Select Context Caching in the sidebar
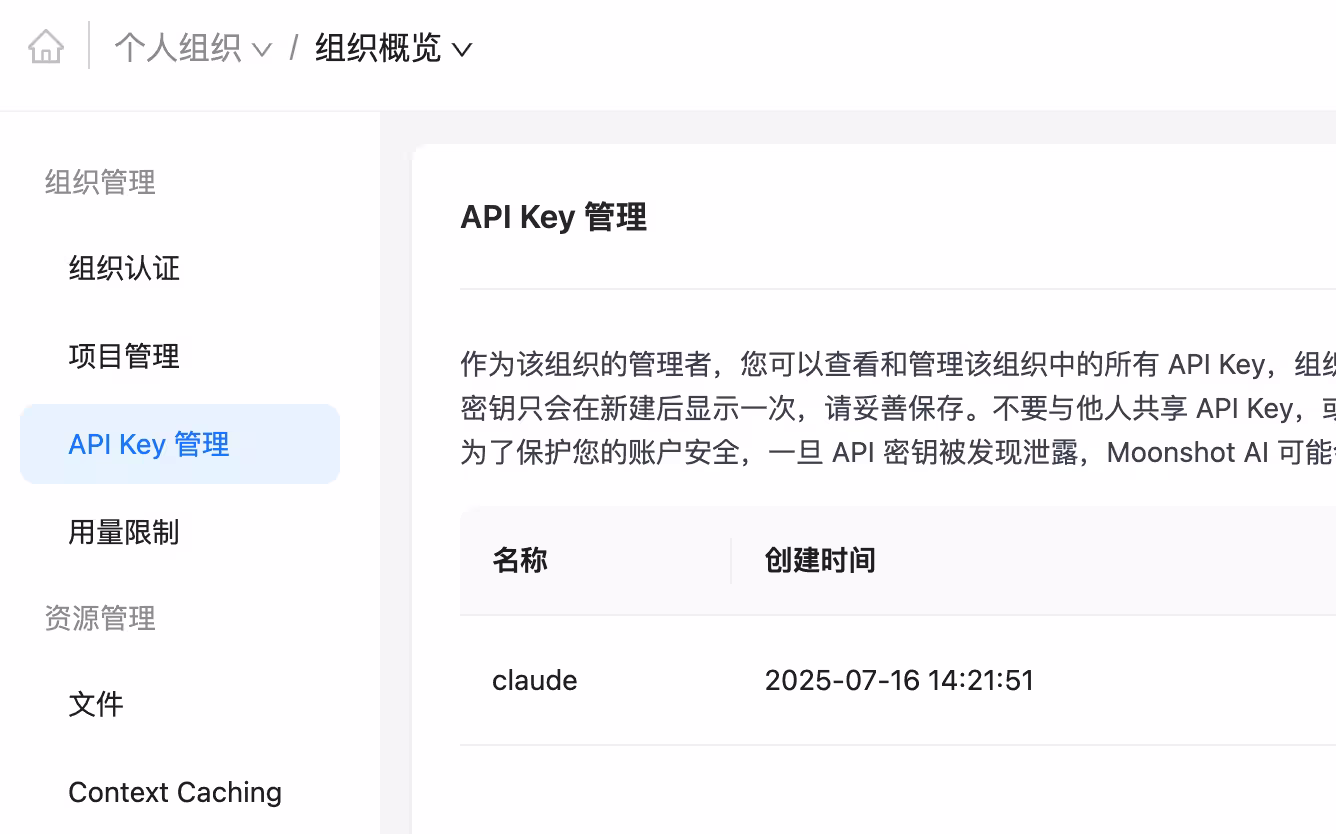 point(175,792)
